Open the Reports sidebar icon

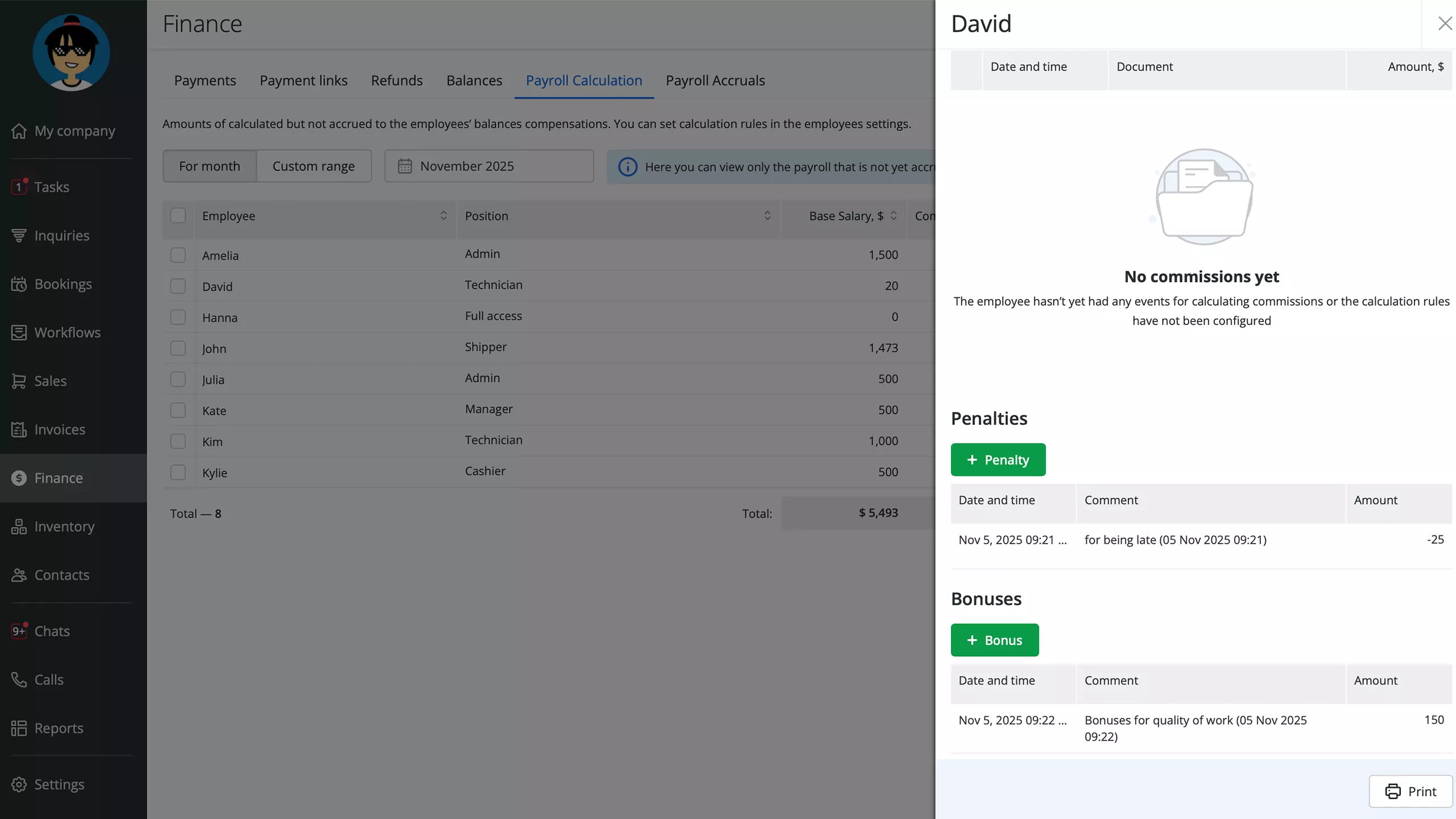point(19,728)
